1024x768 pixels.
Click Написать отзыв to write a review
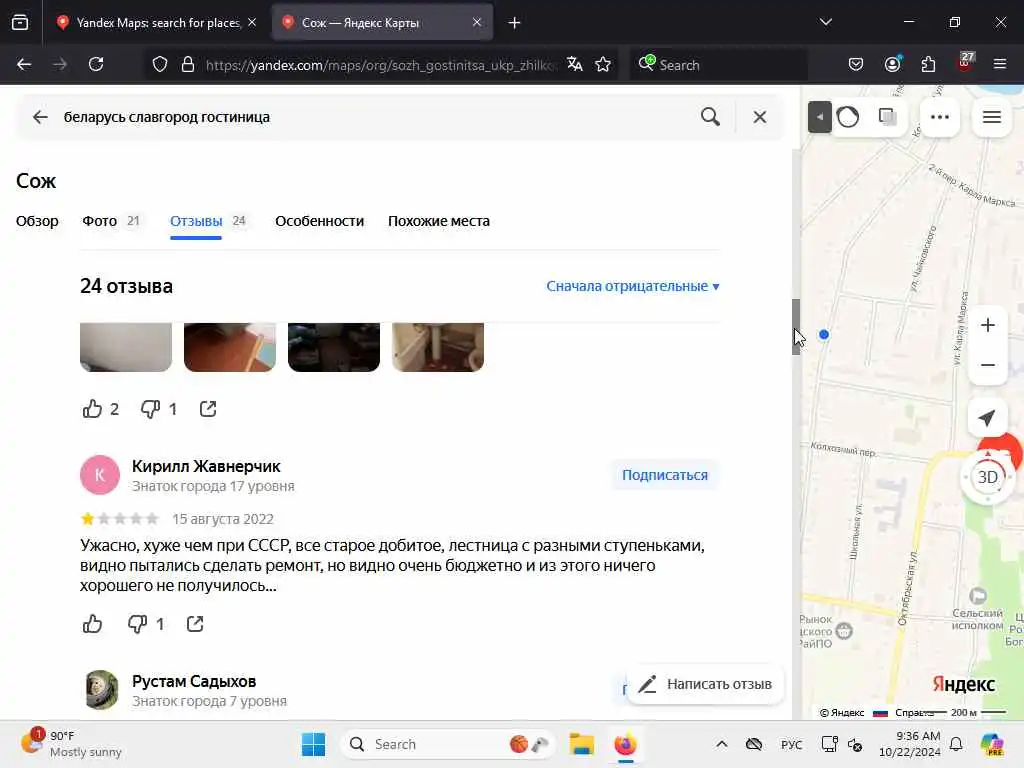tap(705, 684)
